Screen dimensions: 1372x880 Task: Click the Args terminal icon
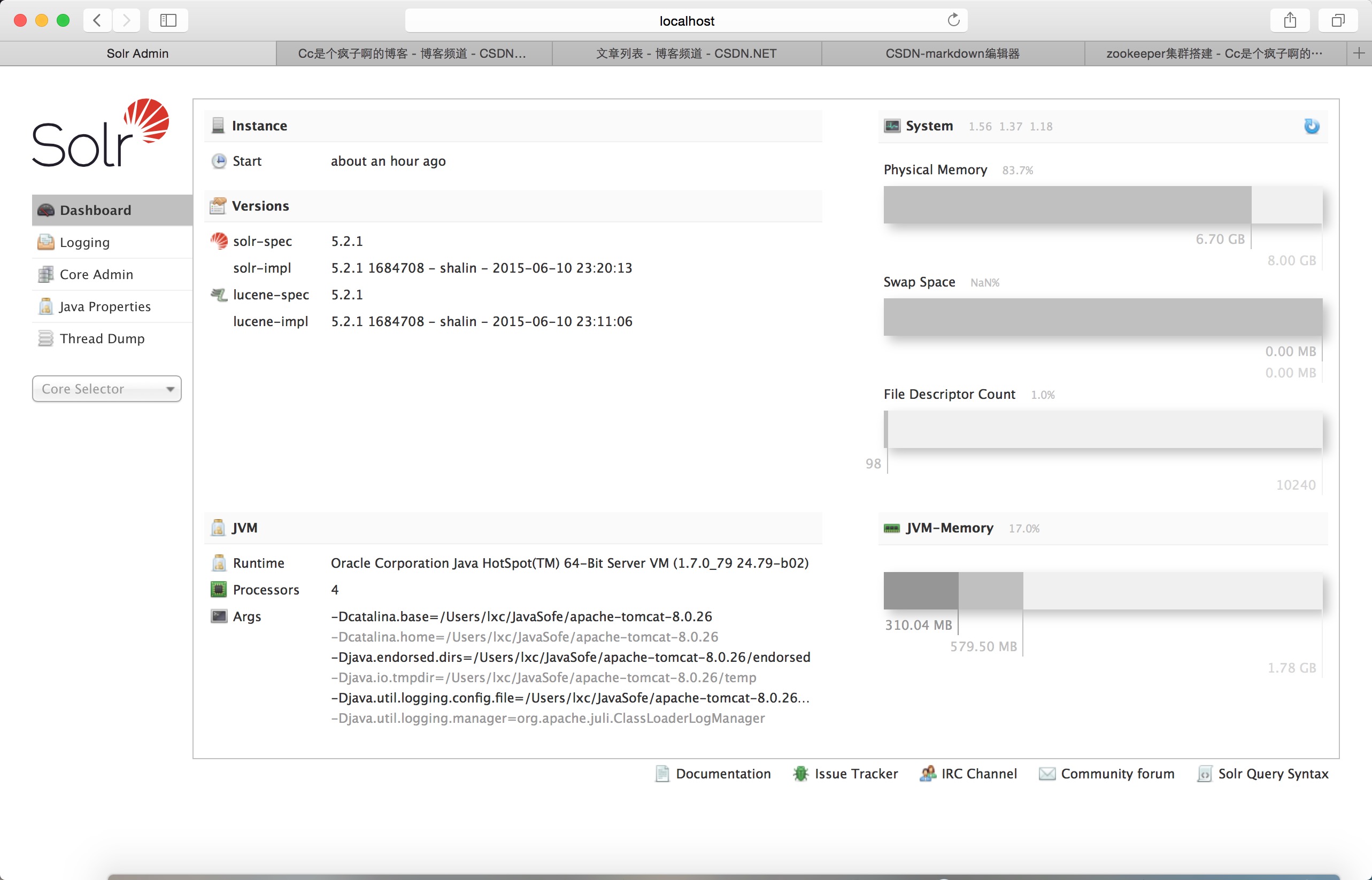click(219, 616)
